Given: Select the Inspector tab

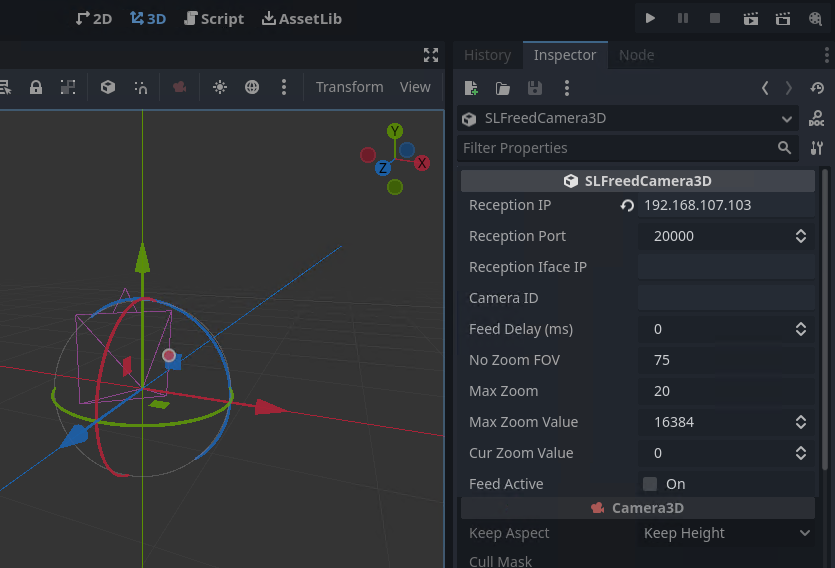Looking at the screenshot, I should coord(565,55).
